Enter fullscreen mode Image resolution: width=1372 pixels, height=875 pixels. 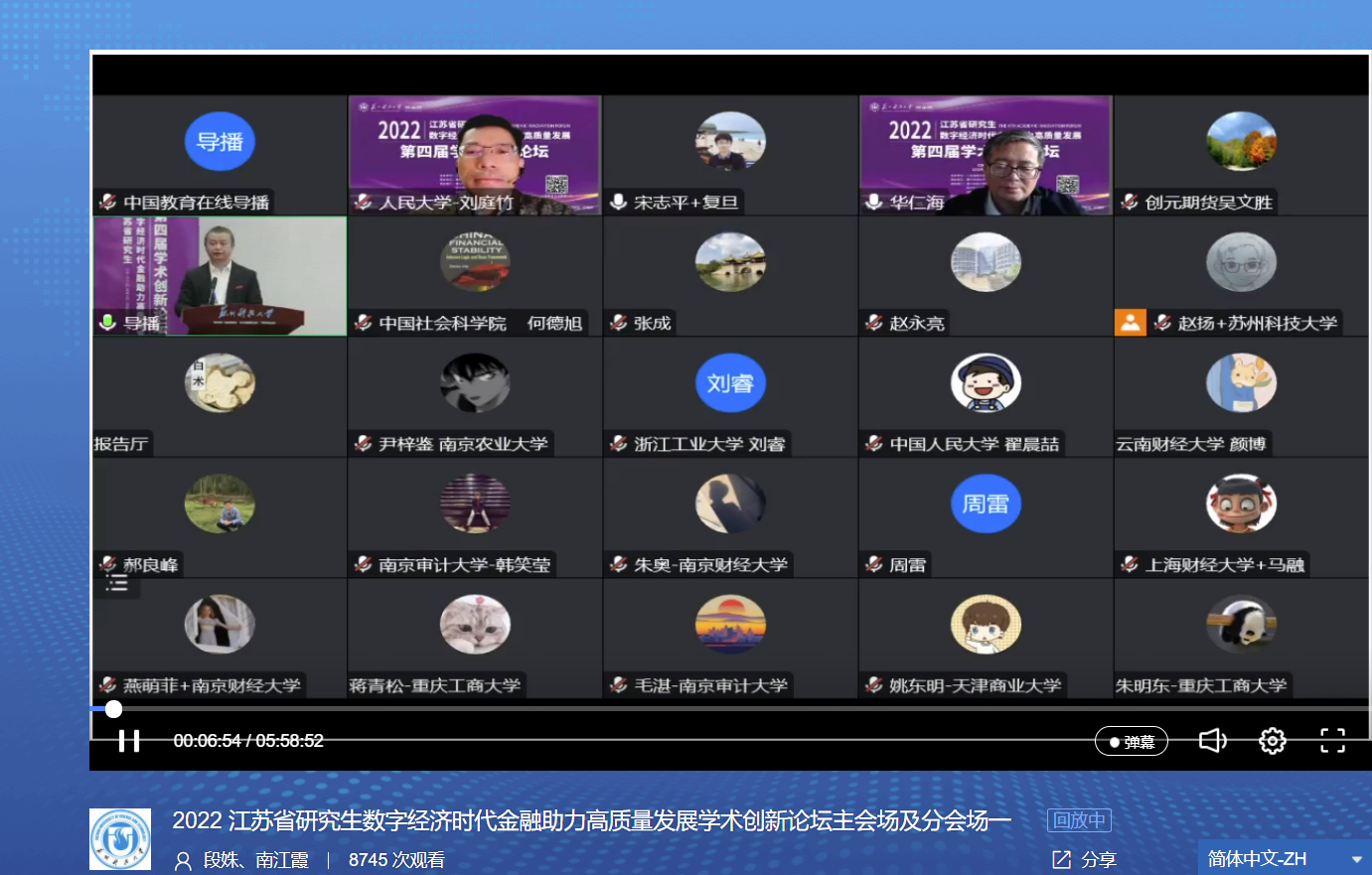coord(1332,741)
